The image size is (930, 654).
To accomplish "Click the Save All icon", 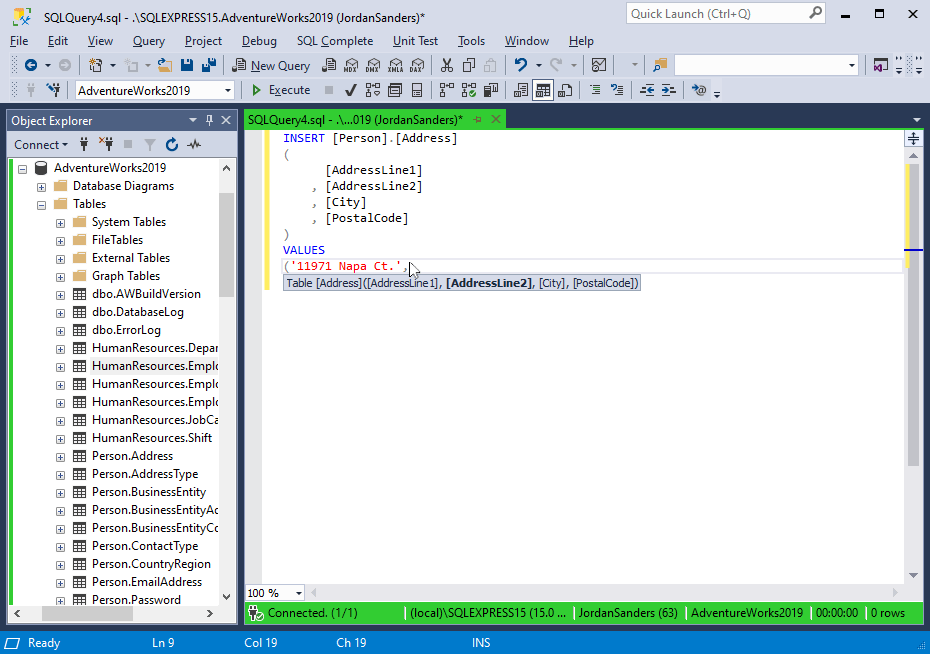I will 209,65.
